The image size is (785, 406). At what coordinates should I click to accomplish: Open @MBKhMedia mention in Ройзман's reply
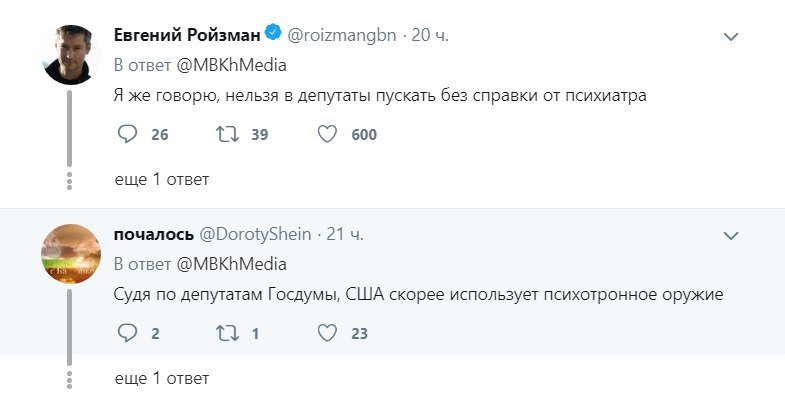(x=232, y=65)
